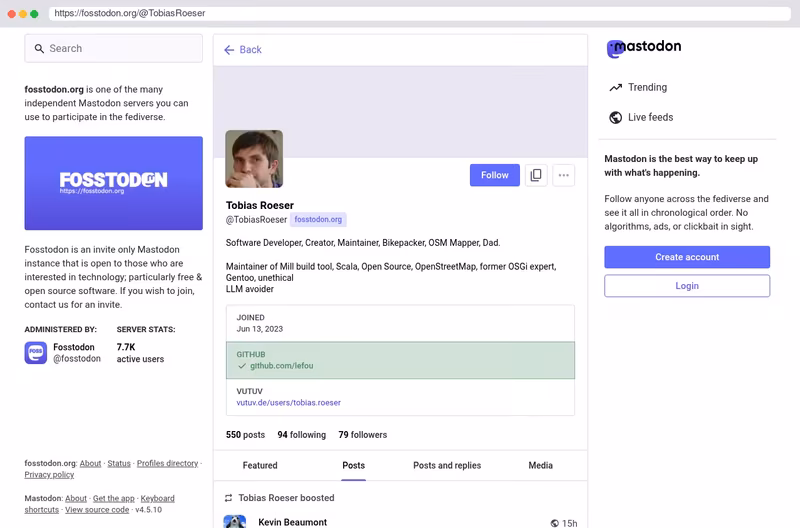
Task: Open the fosstodon.org About link
Action: coord(90,463)
